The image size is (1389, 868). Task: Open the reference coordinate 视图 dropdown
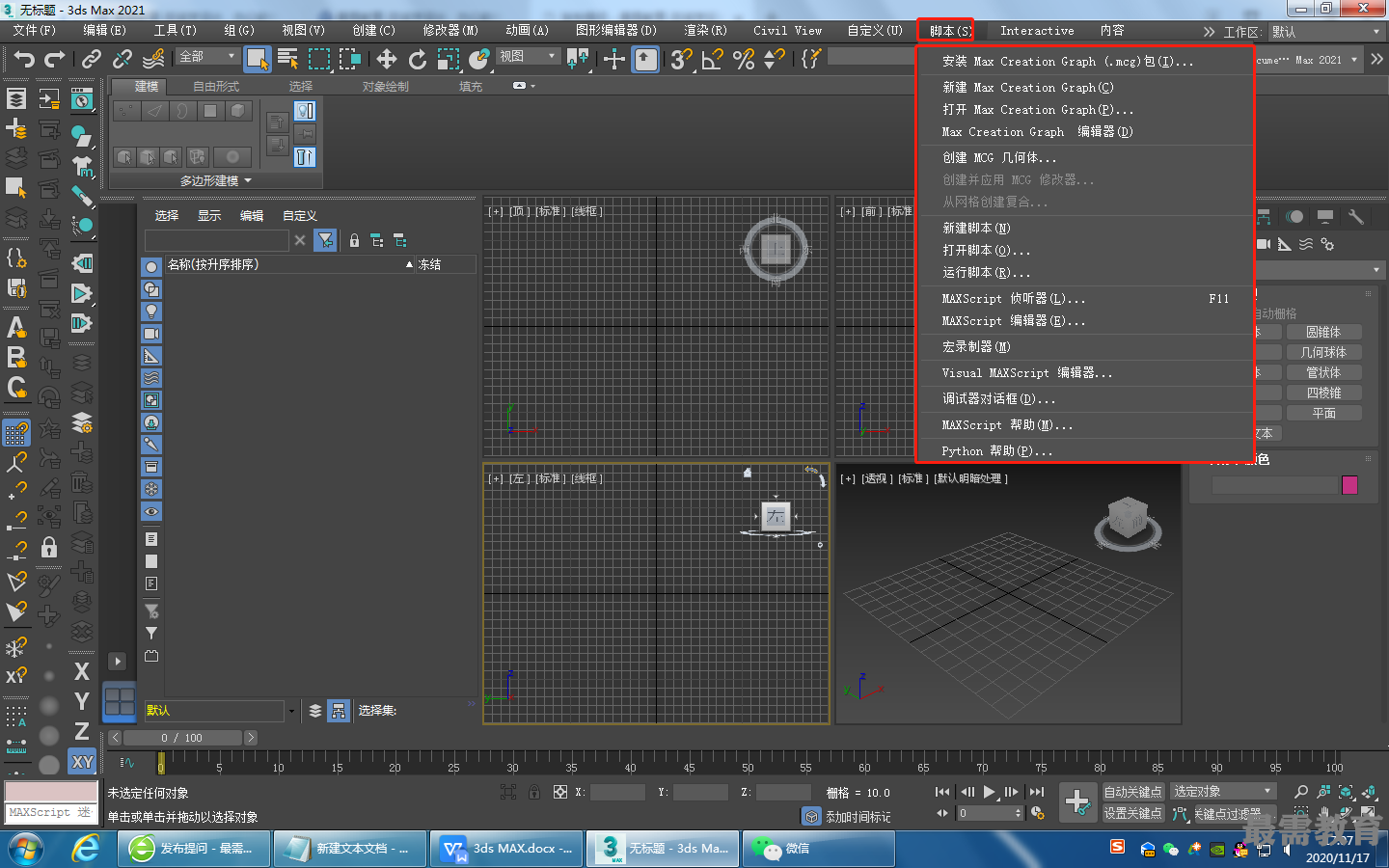(528, 57)
